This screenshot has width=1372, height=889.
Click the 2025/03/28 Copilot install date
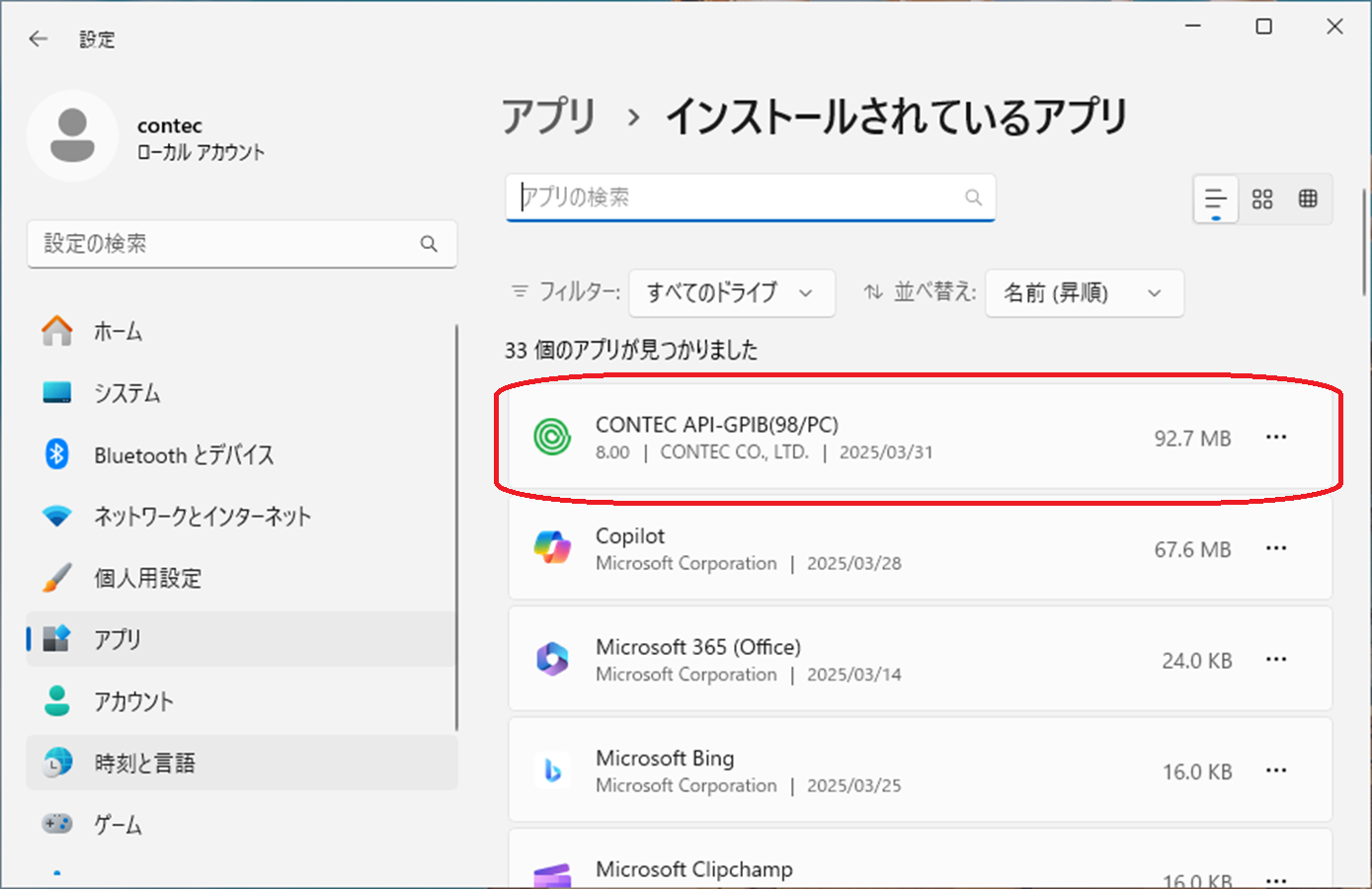click(x=854, y=563)
